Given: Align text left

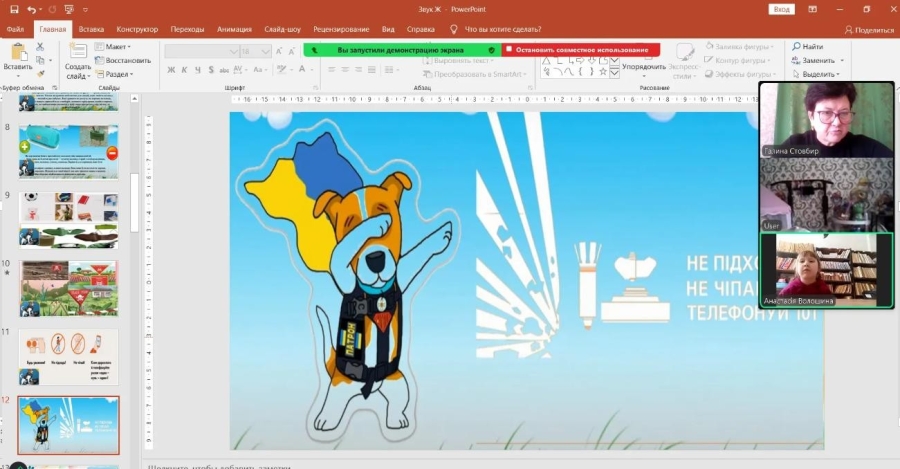Looking at the screenshot, I should click(x=332, y=70).
